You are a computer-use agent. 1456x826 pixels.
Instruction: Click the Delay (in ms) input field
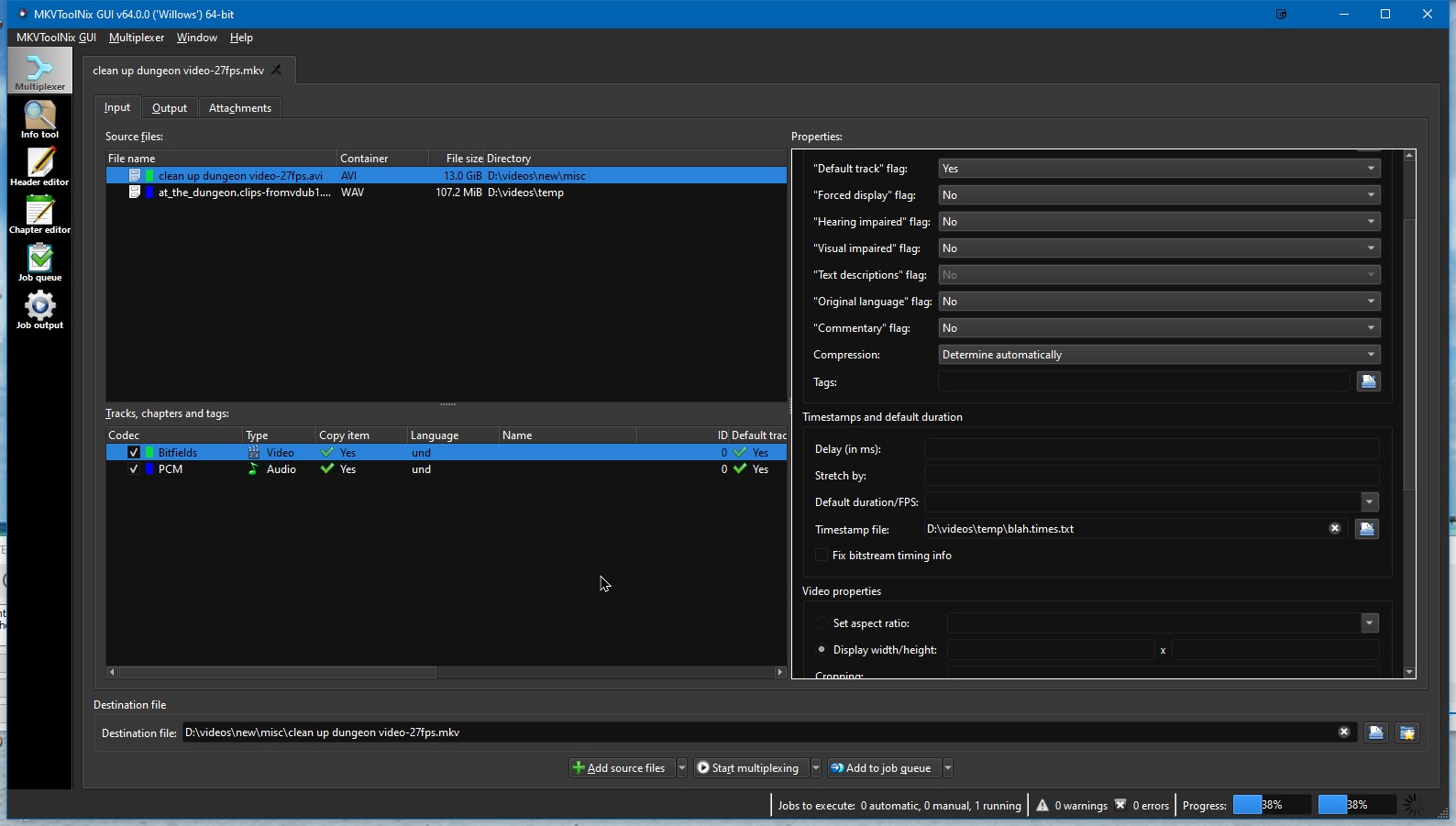coord(1151,449)
